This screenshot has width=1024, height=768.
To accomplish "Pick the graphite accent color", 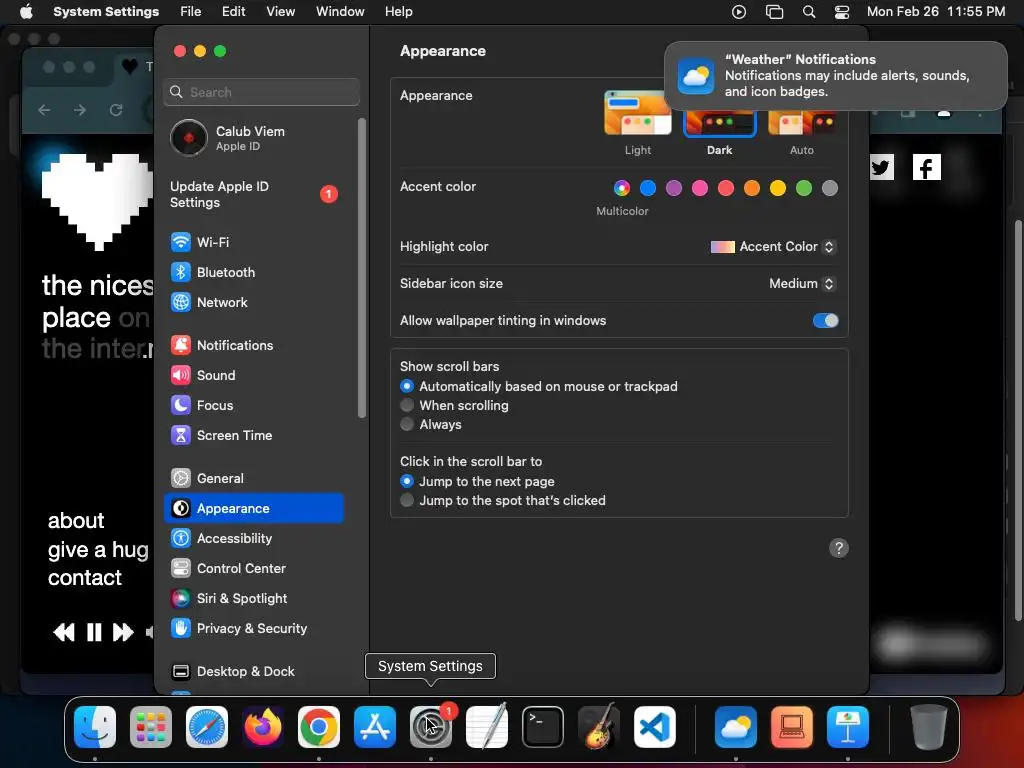I will [x=830, y=188].
